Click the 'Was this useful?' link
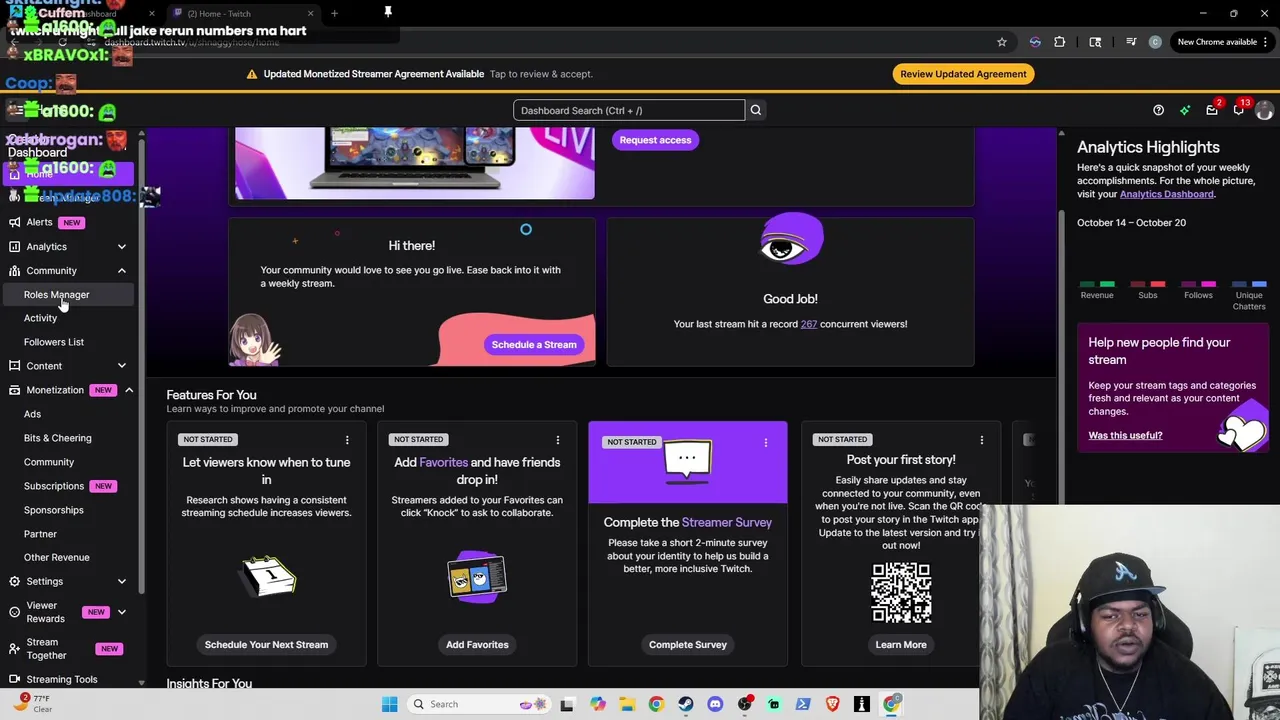The height and width of the screenshot is (720, 1280). point(1125,435)
